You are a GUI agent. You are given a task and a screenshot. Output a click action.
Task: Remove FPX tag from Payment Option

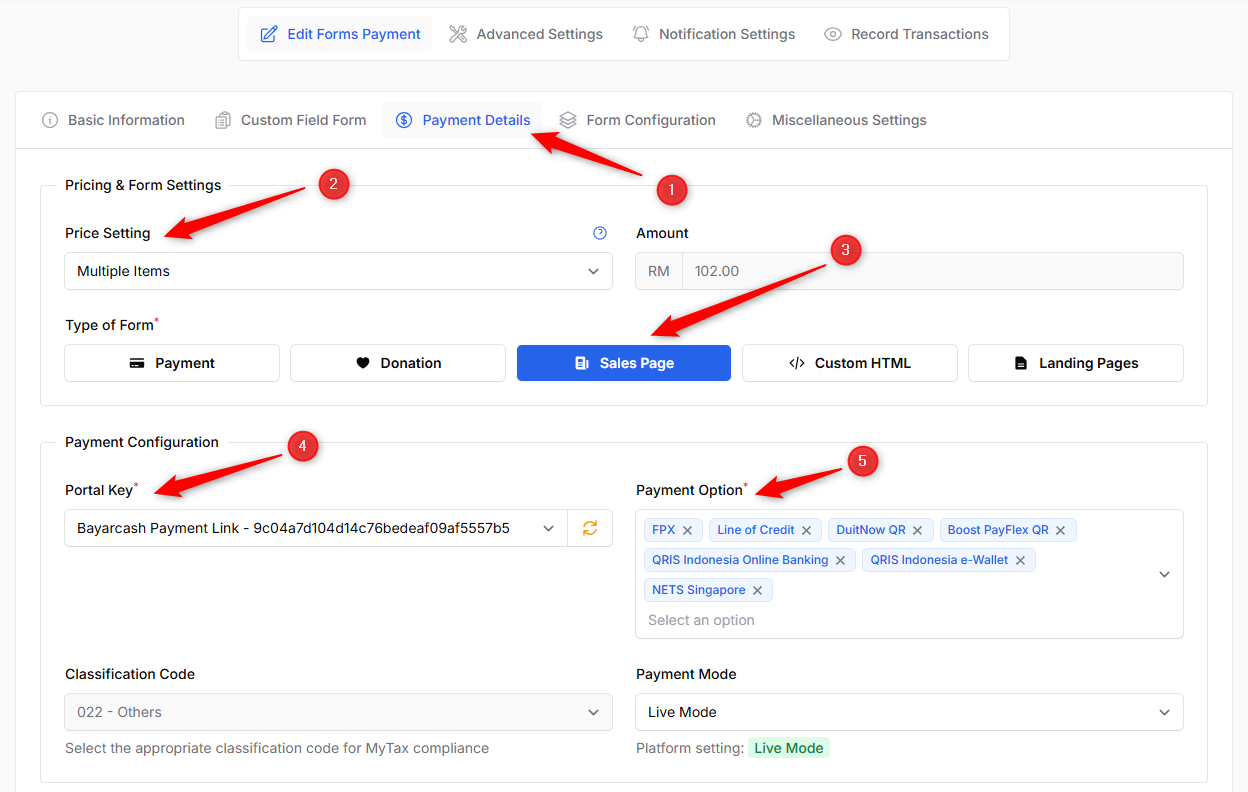click(688, 530)
